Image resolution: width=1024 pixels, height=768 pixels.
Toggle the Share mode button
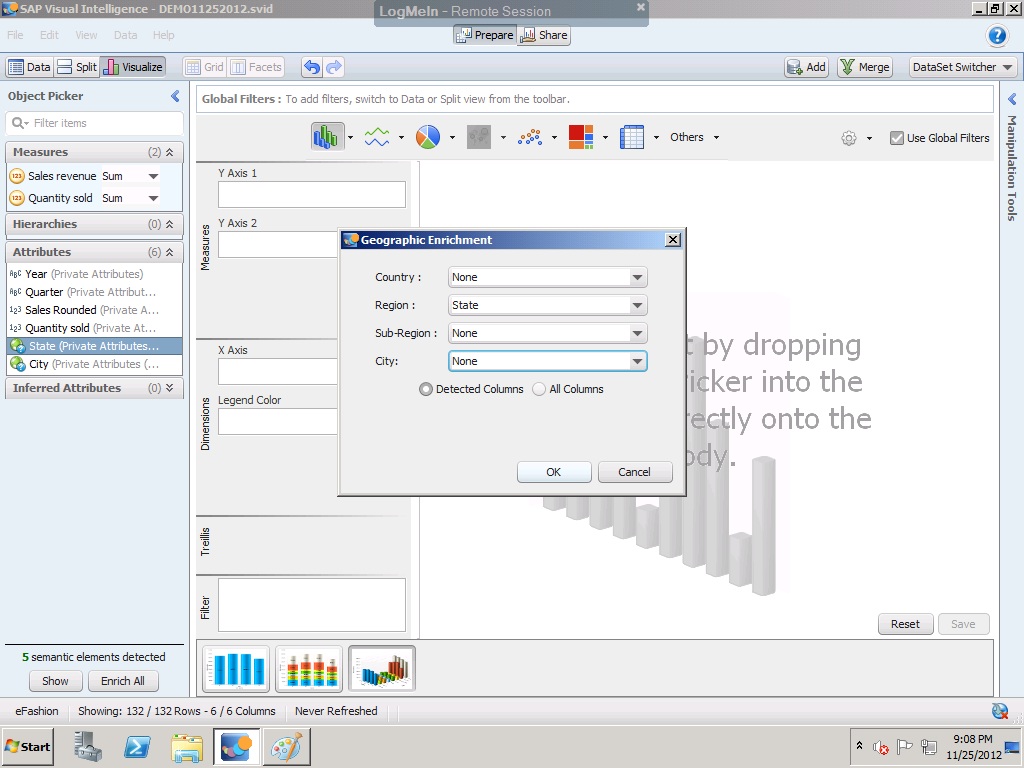544,35
